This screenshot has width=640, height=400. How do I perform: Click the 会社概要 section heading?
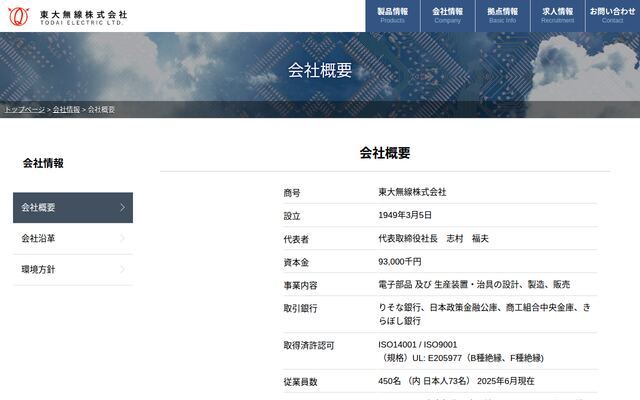pos(385,153)
